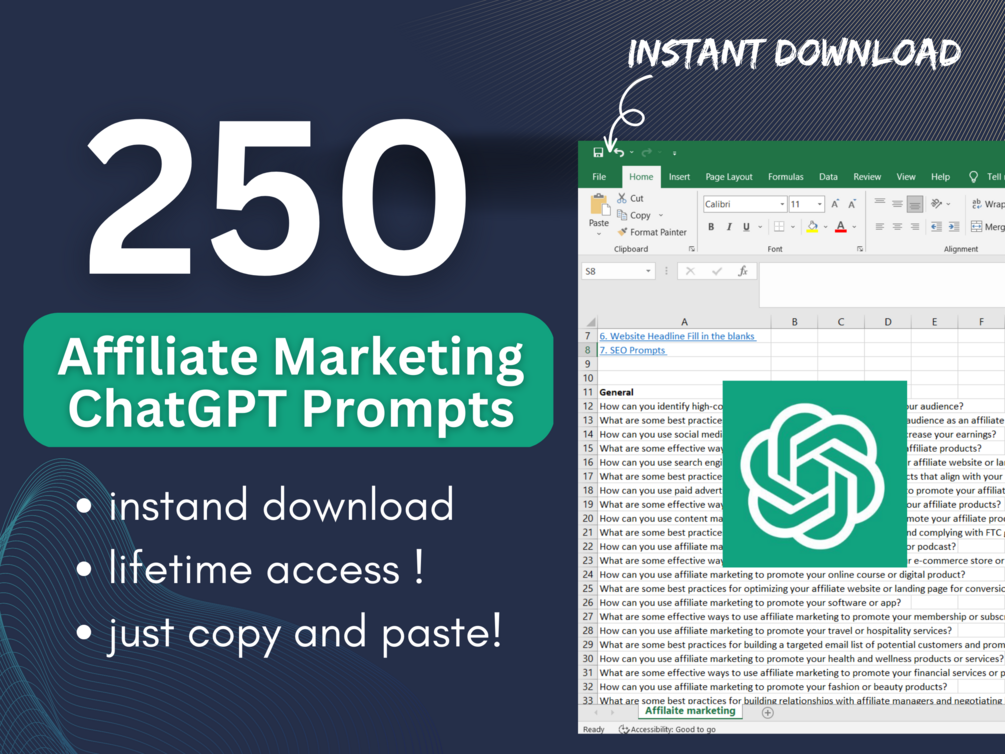Viewport: 1005px width, 754px height.
Task: Open the Calibri font name dropdown
Action: pyautogui.click(x=782, y=204)
